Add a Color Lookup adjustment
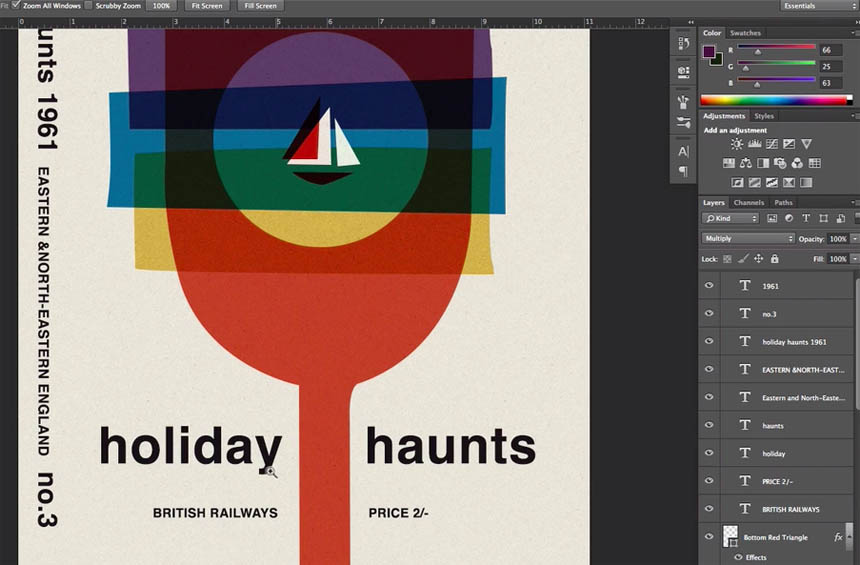 pos(814,163)
